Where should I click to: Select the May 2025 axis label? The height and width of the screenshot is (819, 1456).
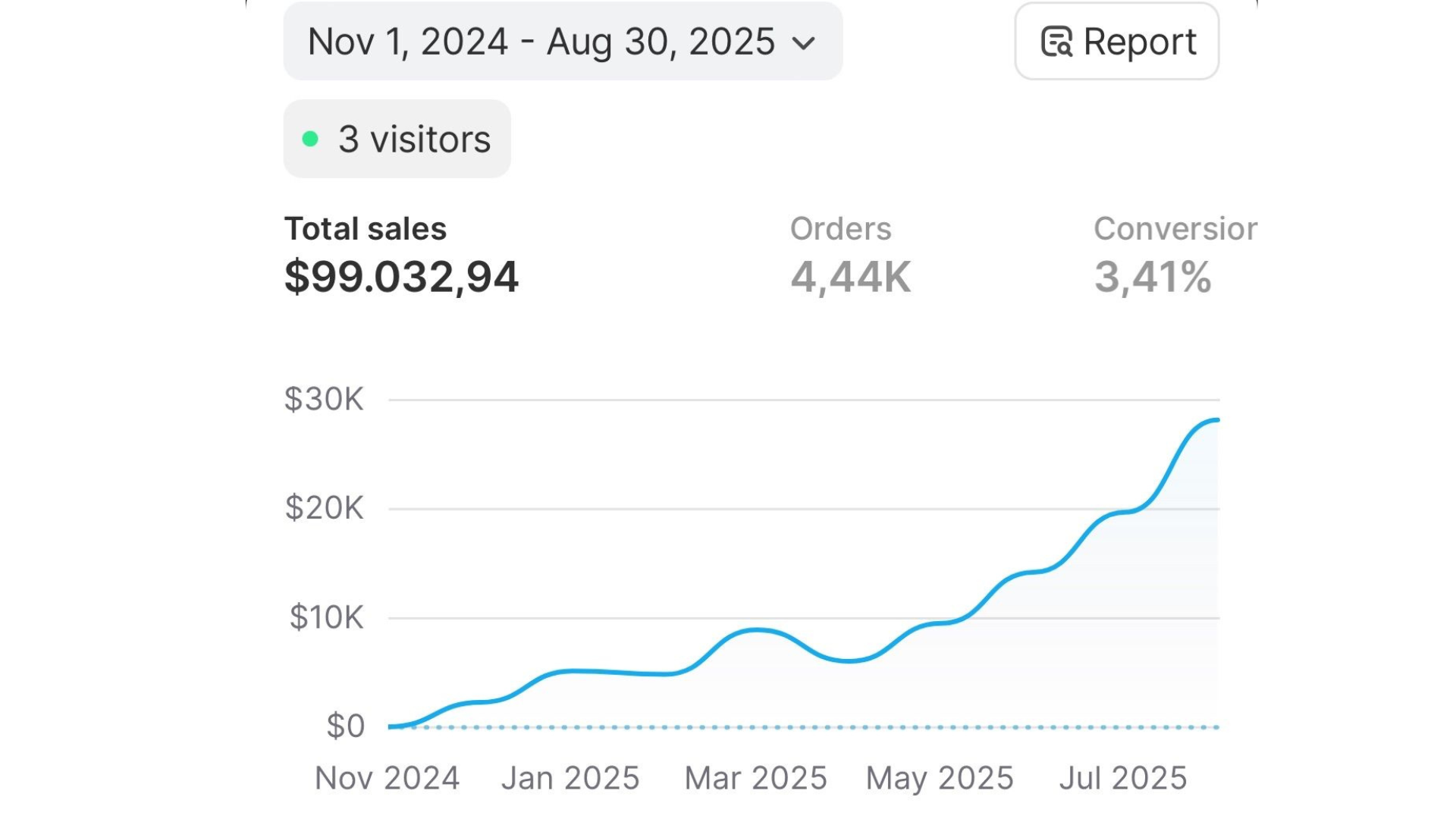940,778
